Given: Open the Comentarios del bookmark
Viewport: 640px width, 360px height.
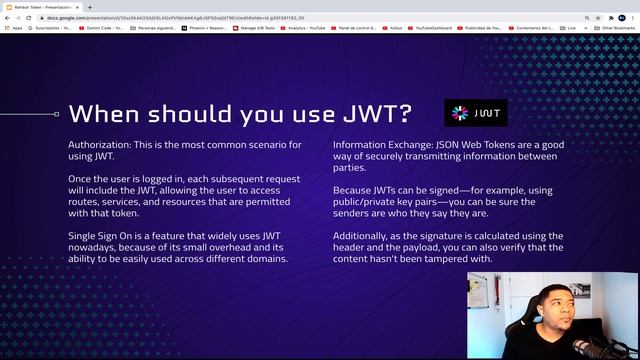Looking at the screenshot, I should (x=531, y=28).
